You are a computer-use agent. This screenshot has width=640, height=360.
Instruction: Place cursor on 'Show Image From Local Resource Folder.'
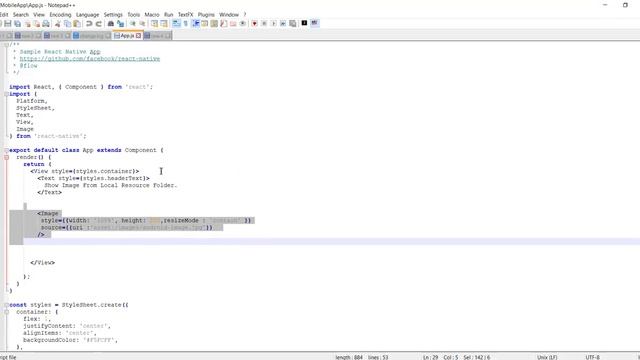click(x=111, y=185)
